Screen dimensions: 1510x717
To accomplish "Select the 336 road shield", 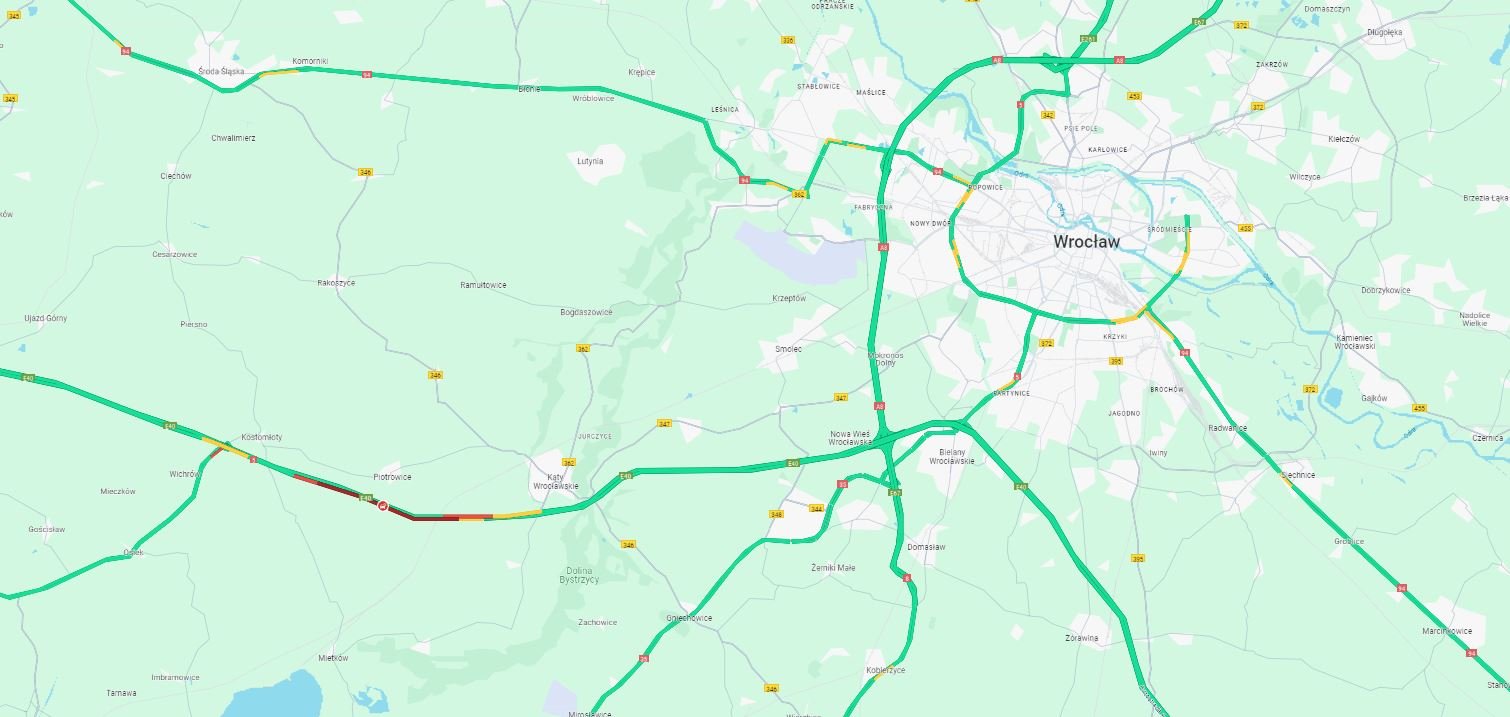I will pyautogui.click(x=788, y=40).
